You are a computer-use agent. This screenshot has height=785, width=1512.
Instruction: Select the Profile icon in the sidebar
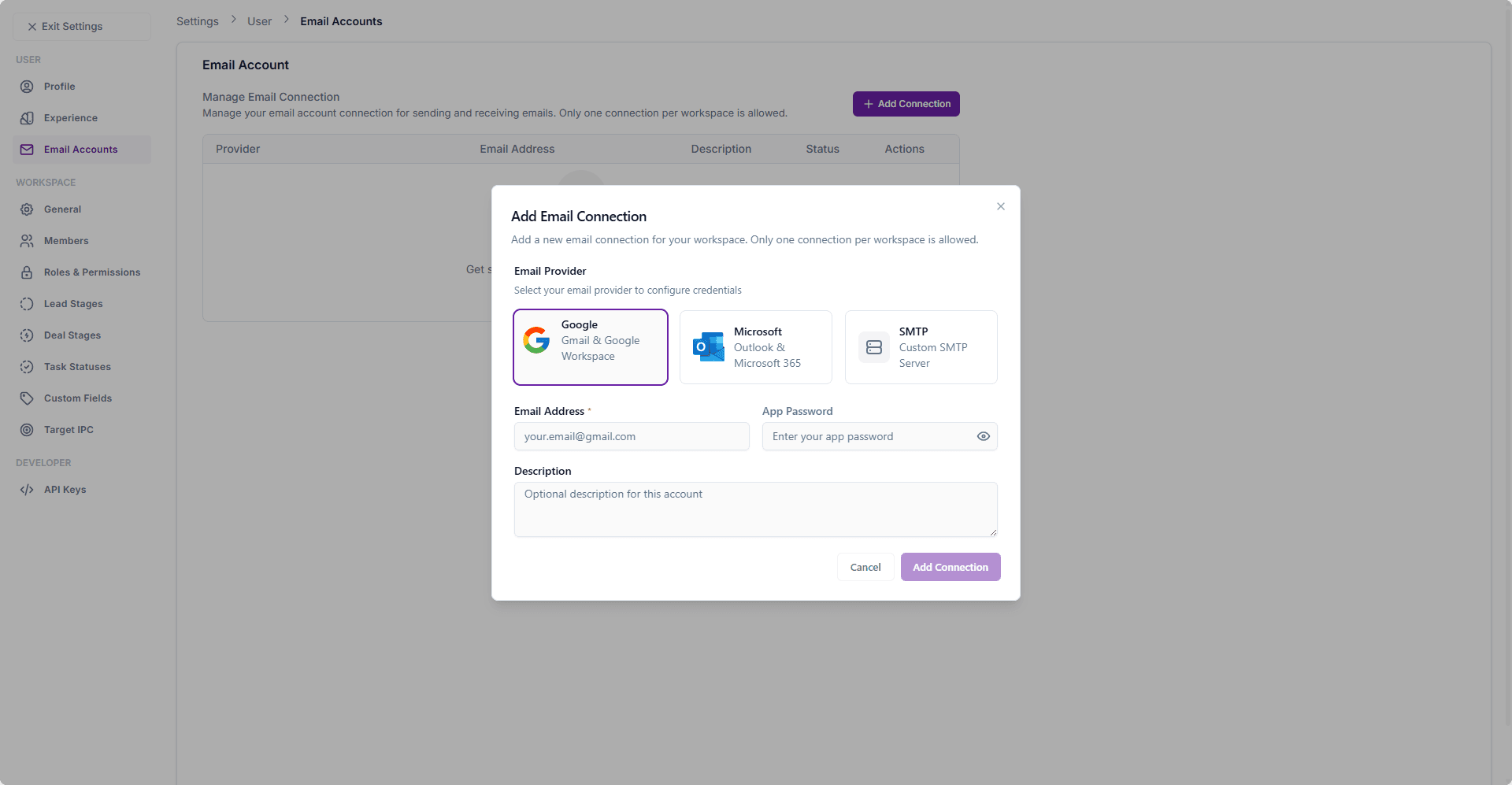[26, 87]
